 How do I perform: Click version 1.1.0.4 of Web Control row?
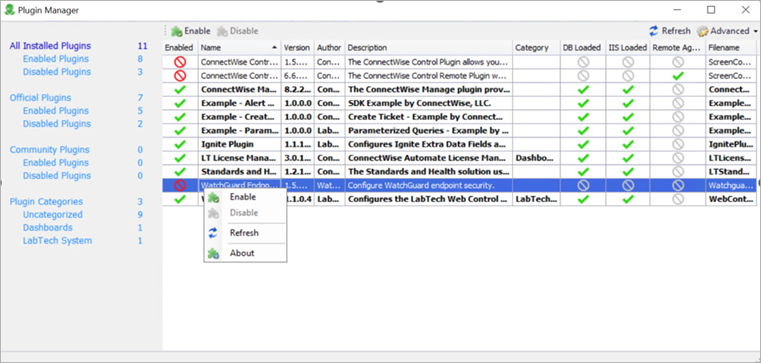coord(300,199)
